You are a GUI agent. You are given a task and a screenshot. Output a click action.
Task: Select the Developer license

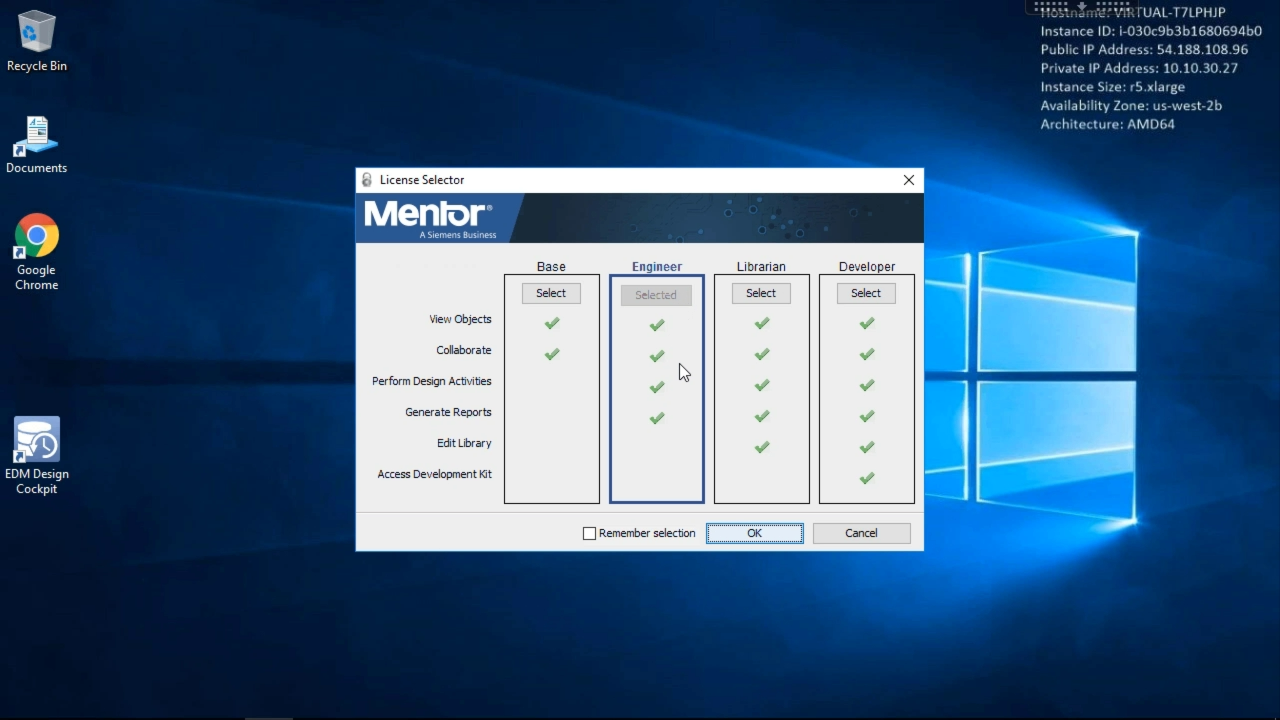pos(866,293)
